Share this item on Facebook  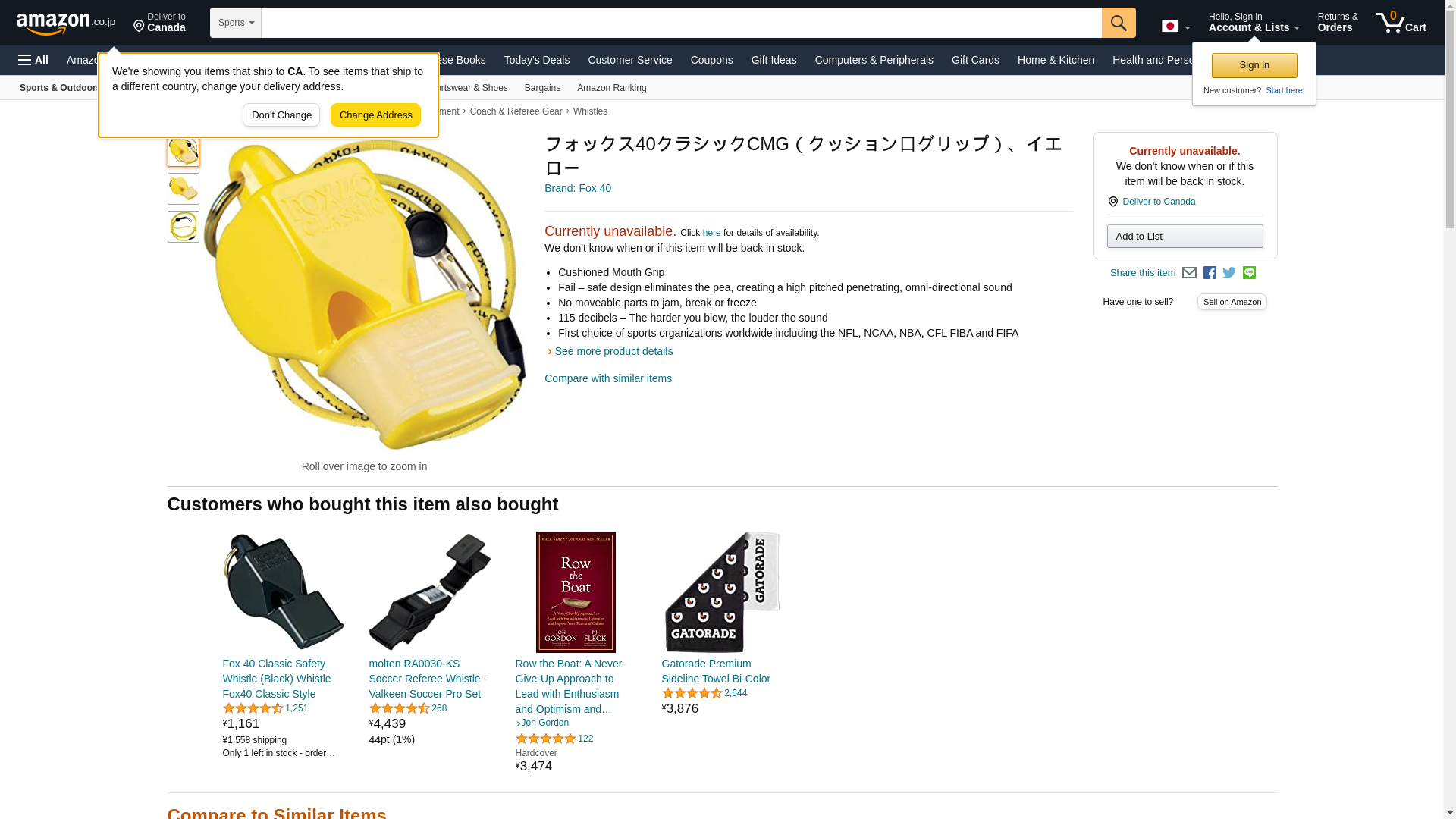pos(1210,273)
